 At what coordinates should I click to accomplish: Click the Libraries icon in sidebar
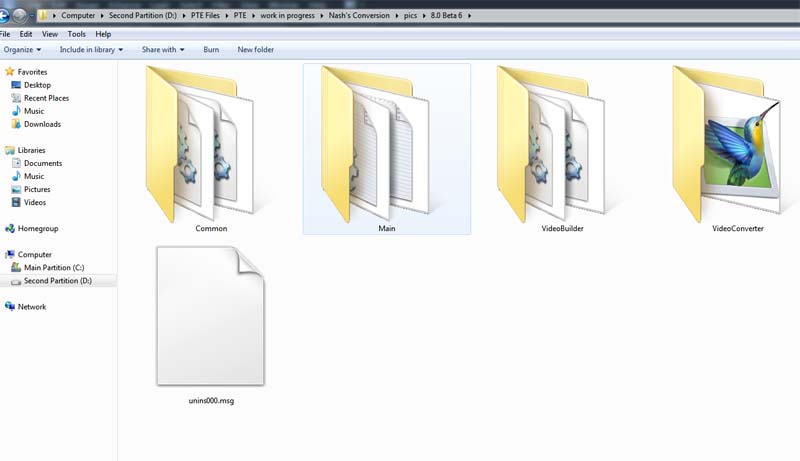(10, 150)
